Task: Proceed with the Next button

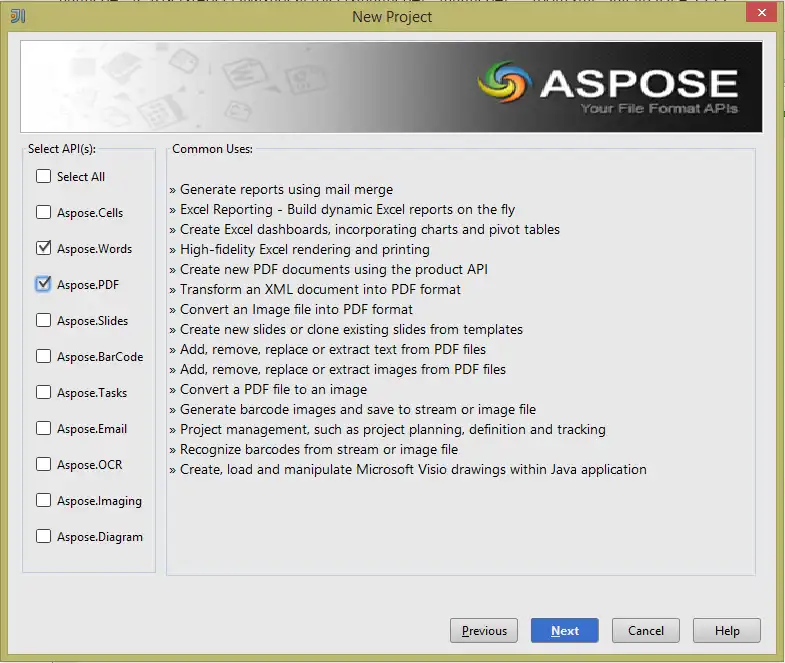Action: click(x=565, y=630)
